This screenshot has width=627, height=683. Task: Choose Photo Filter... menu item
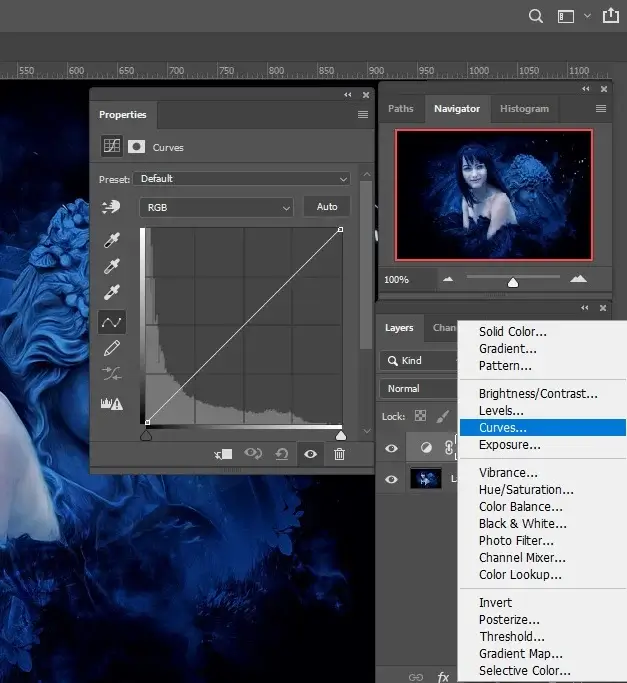tap(543, 541)
